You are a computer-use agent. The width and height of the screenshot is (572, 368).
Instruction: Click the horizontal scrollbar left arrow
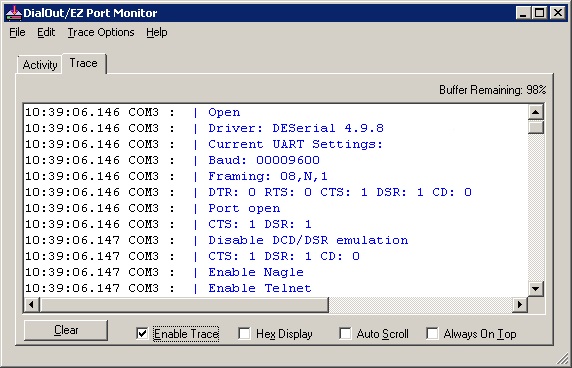32,305
